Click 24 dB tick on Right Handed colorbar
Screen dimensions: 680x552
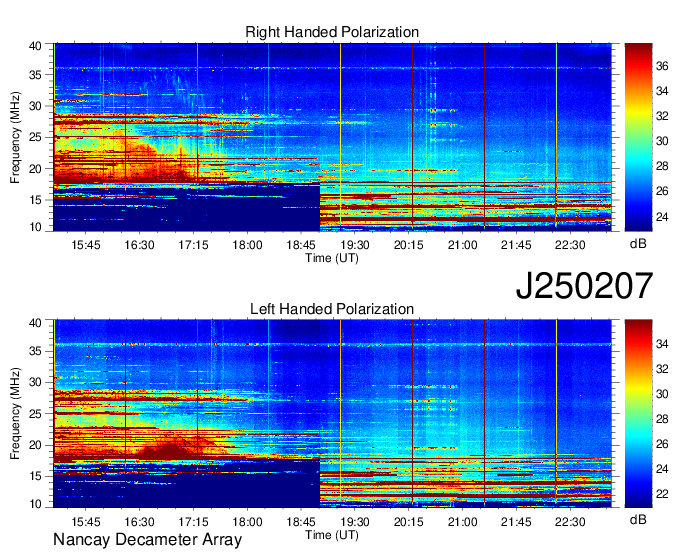coord(662,216)
